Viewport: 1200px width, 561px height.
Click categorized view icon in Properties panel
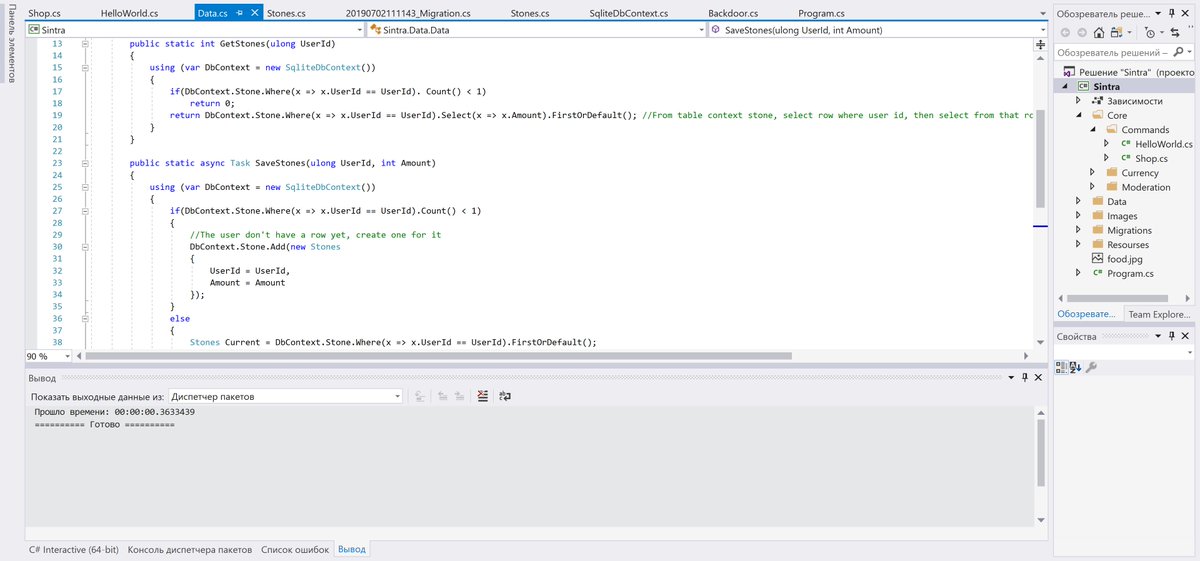pyautogui.click(x=1061, y=368)
